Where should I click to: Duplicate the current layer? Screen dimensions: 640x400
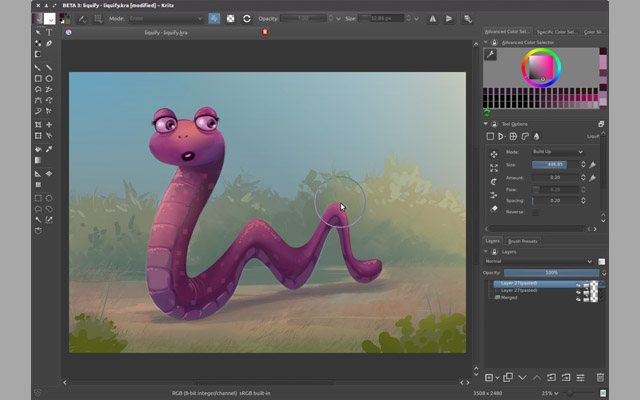(x=508, y=378)
